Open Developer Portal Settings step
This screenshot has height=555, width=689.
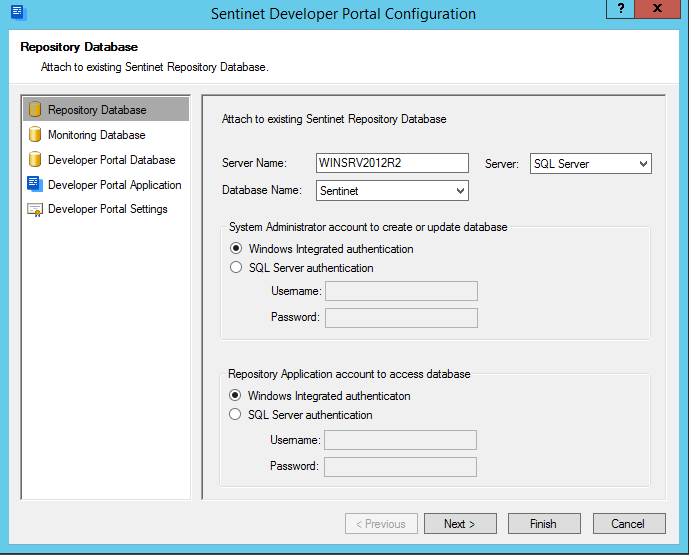(107, 209)
